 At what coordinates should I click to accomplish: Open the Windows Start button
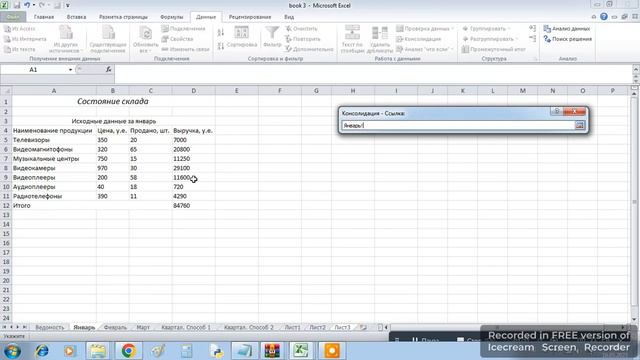pyautogui.click(x=12, y=351)
